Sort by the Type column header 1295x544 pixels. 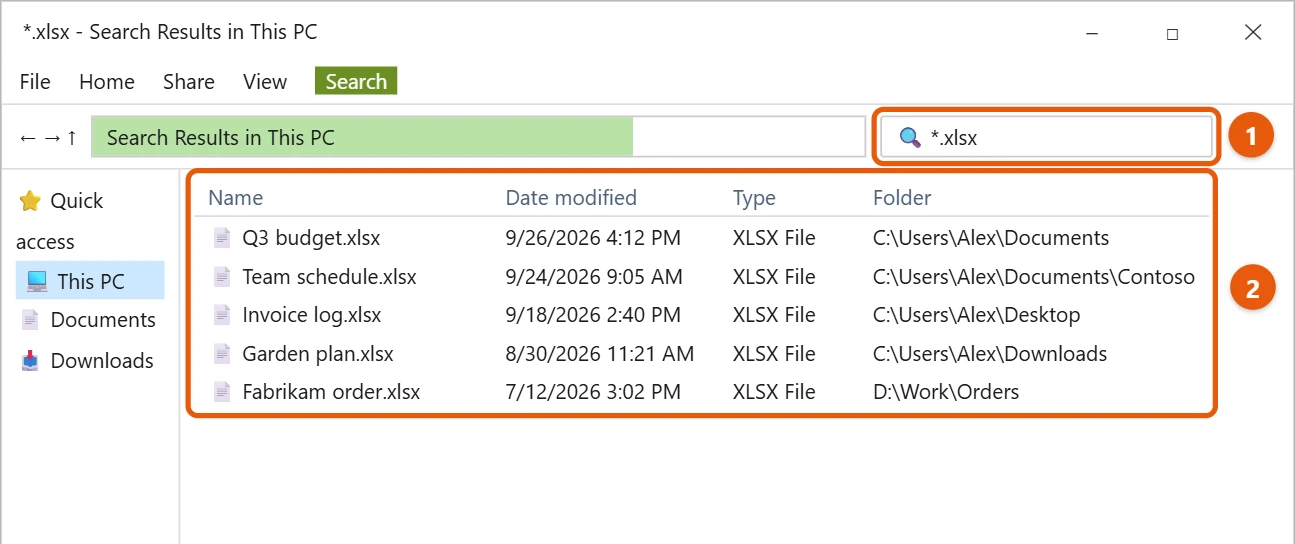click(754, 198)
